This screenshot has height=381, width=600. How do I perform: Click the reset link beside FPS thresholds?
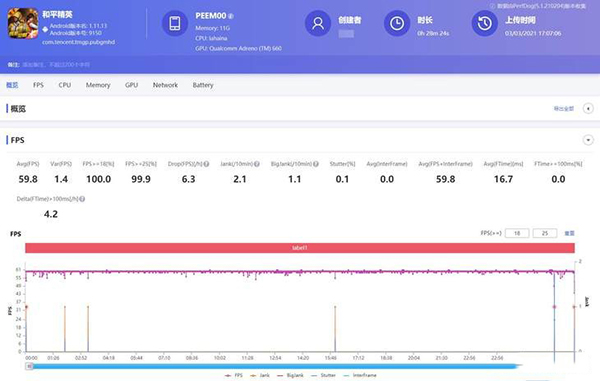click(569, 233)
